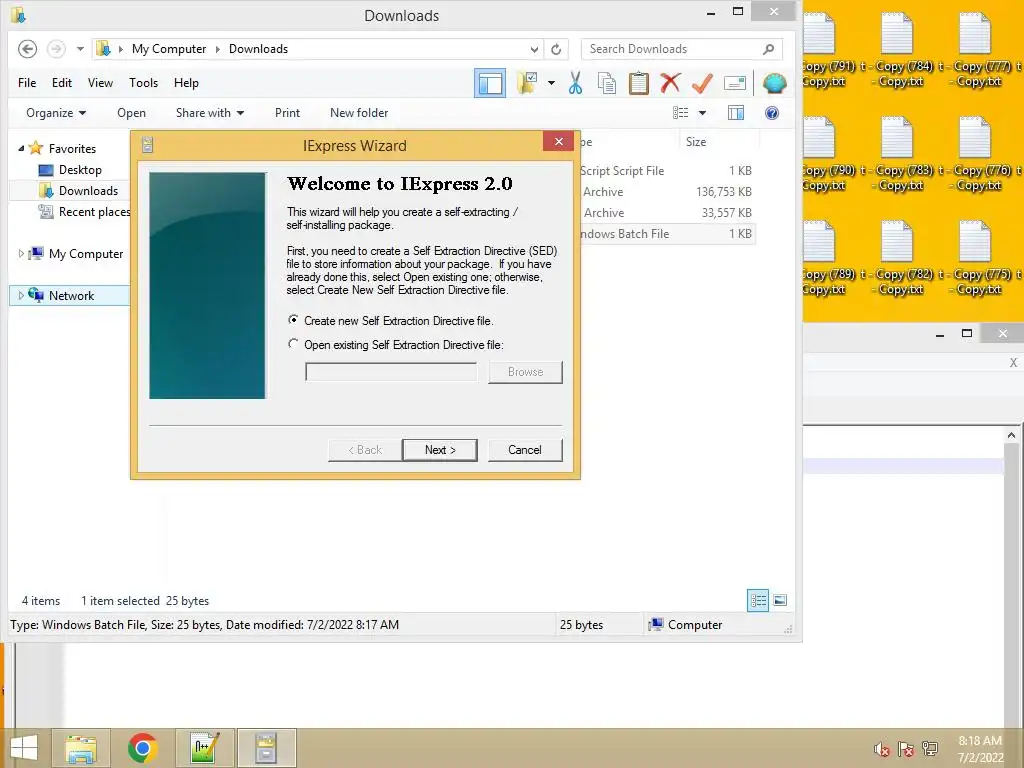Click Print in the command bar
The height and width of the screenshot is (768, 1024).
click(x=287, y=113)
